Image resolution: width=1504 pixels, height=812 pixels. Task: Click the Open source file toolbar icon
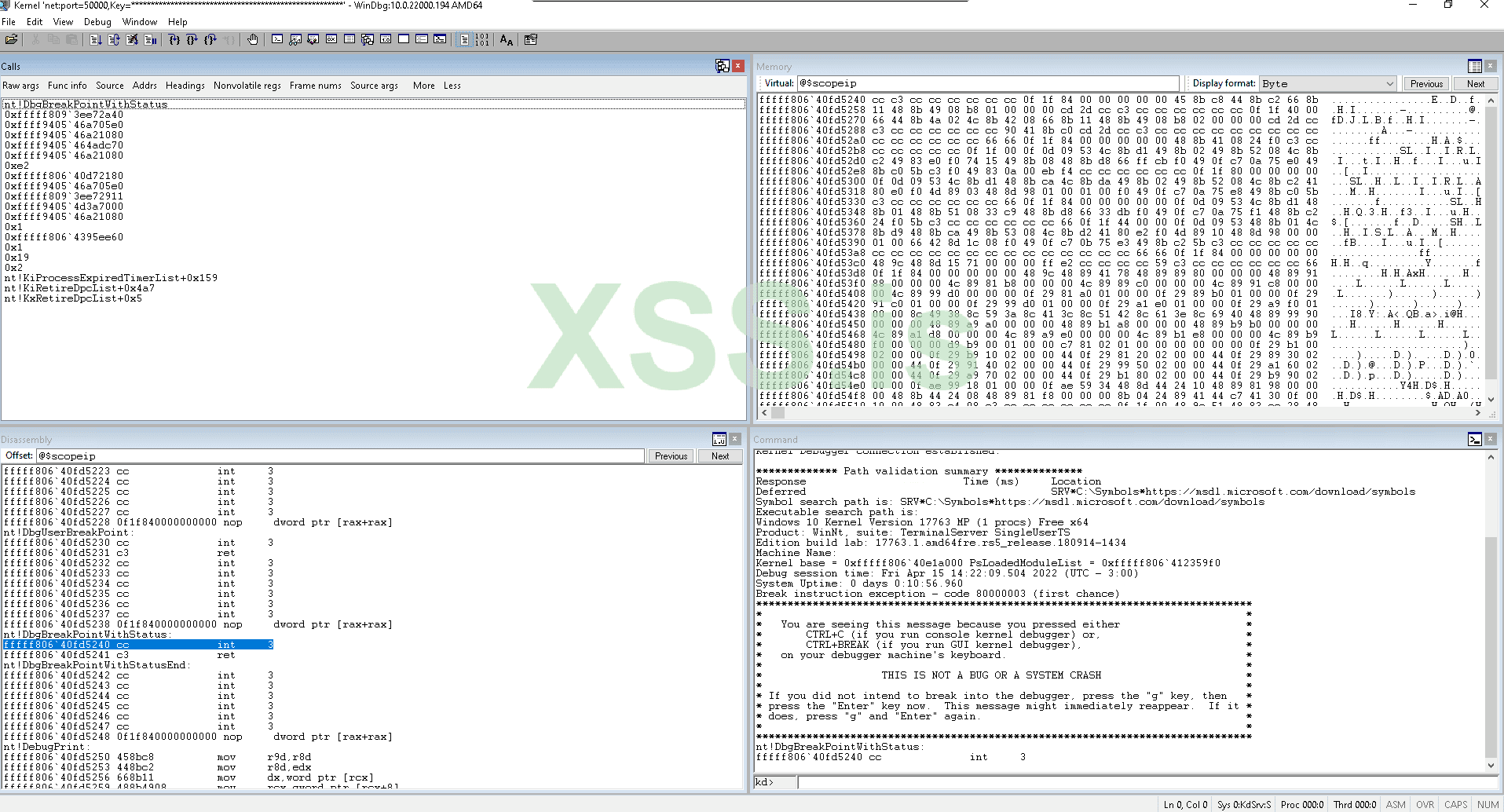pyautogui.click(x=11, y=39)
